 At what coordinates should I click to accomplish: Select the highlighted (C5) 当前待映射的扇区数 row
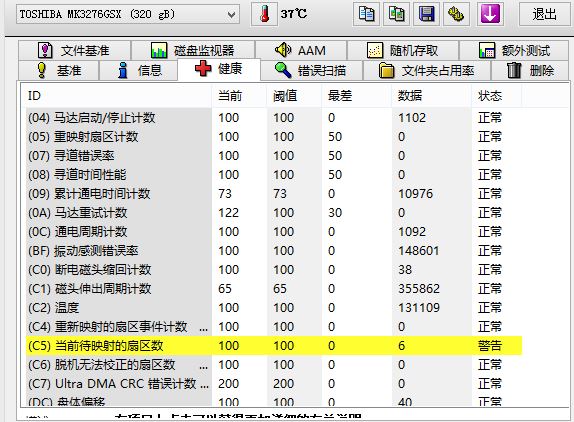pyautogui.click(x=274, y=346)
